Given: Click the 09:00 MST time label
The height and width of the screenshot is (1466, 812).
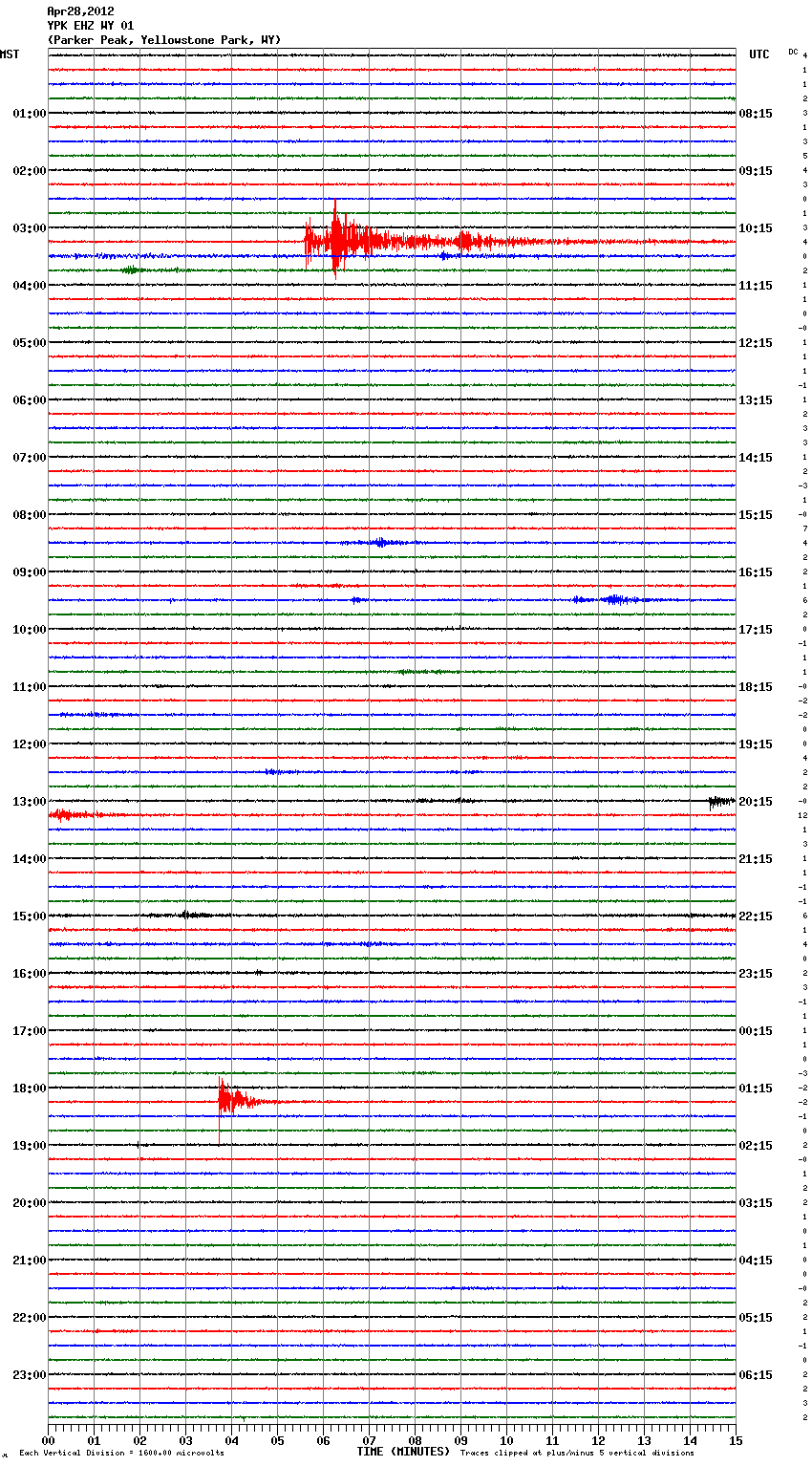Looking at the screenshot, I should [x=30, y=572].
